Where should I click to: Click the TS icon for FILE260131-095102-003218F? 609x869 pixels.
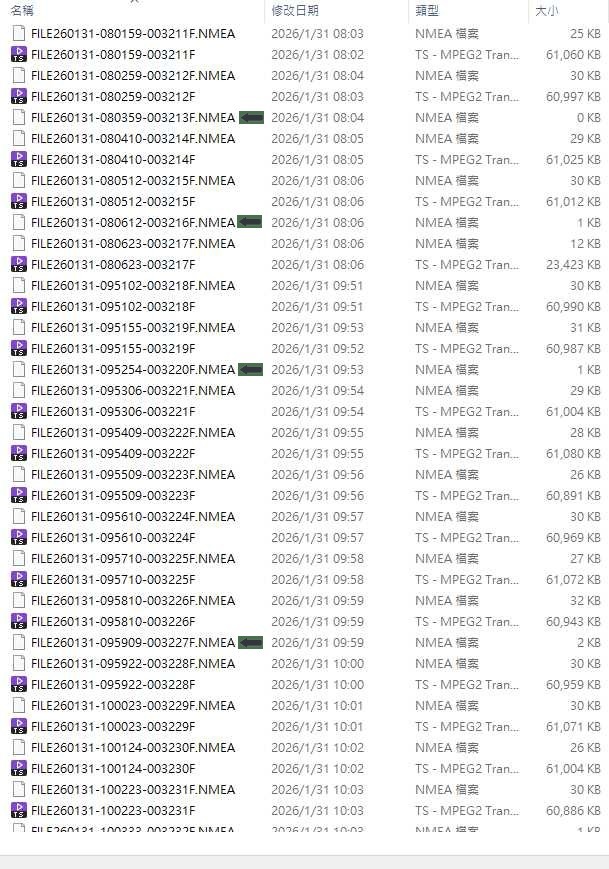click(19, 306)
